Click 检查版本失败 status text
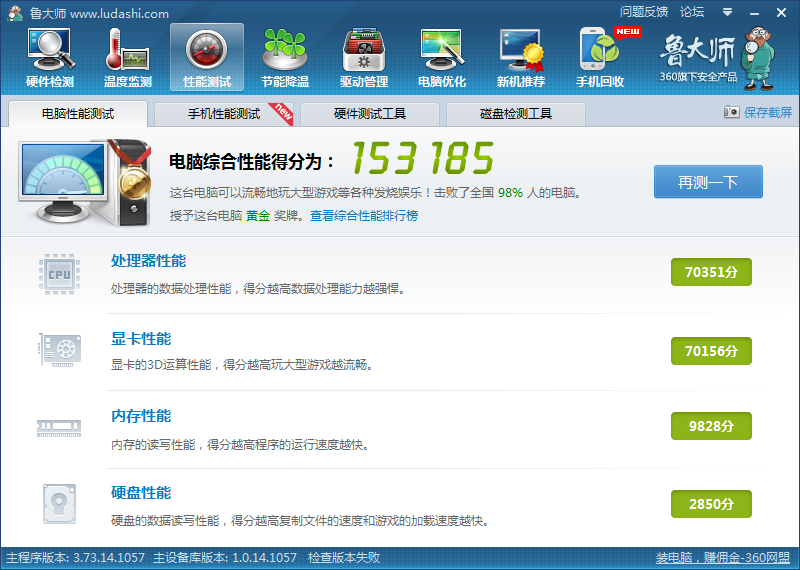Viewport: 800px width, 570px height. tap(344, 558)
